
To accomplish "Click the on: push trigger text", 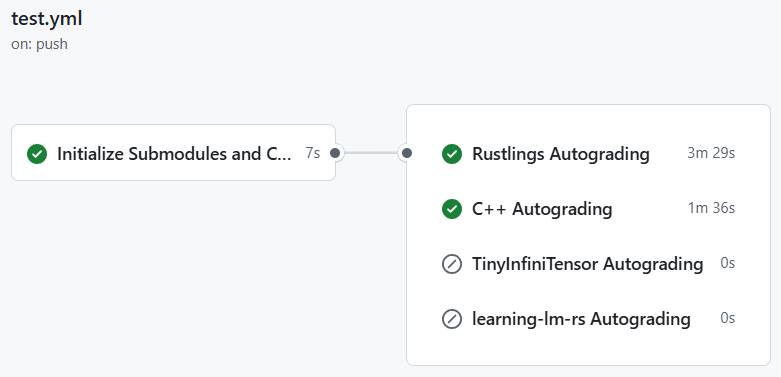I will click(x=39, y=44).
